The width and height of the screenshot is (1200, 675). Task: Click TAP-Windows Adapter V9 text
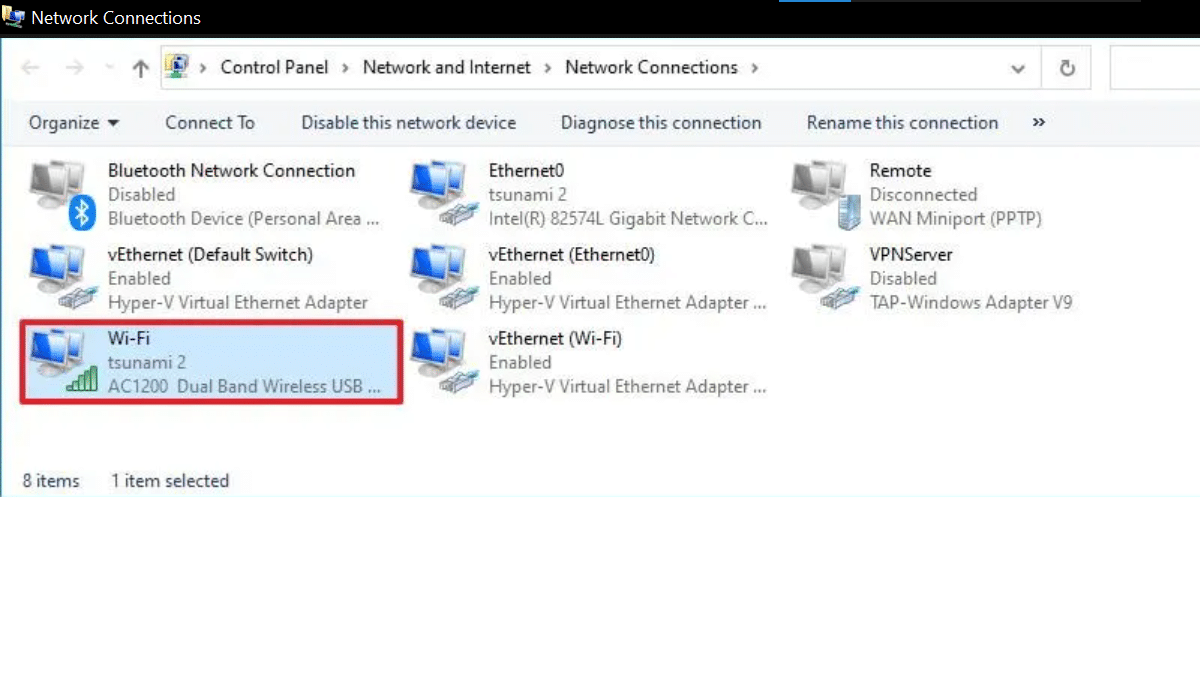pos(970,303)
